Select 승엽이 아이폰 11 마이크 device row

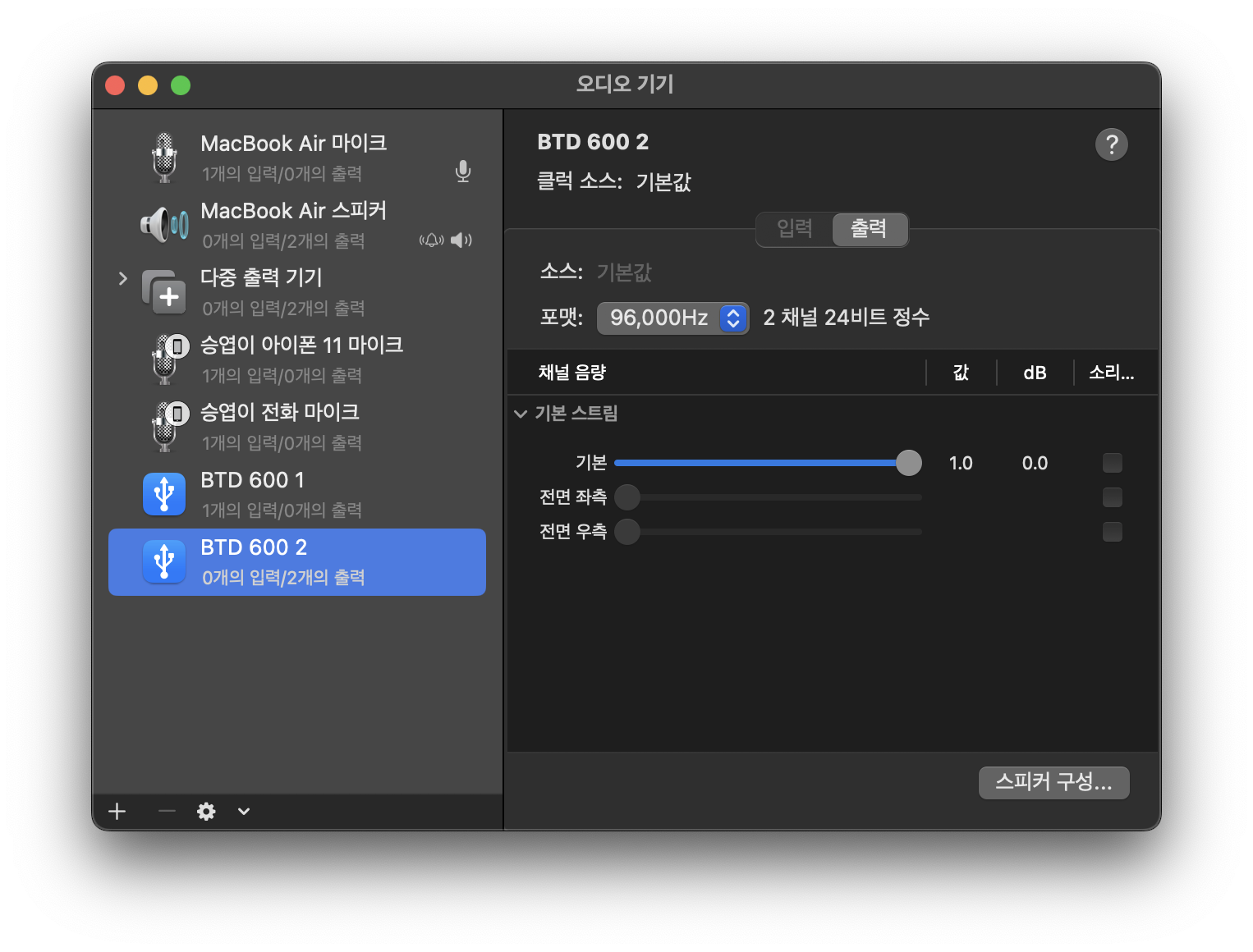coord(297,359)
